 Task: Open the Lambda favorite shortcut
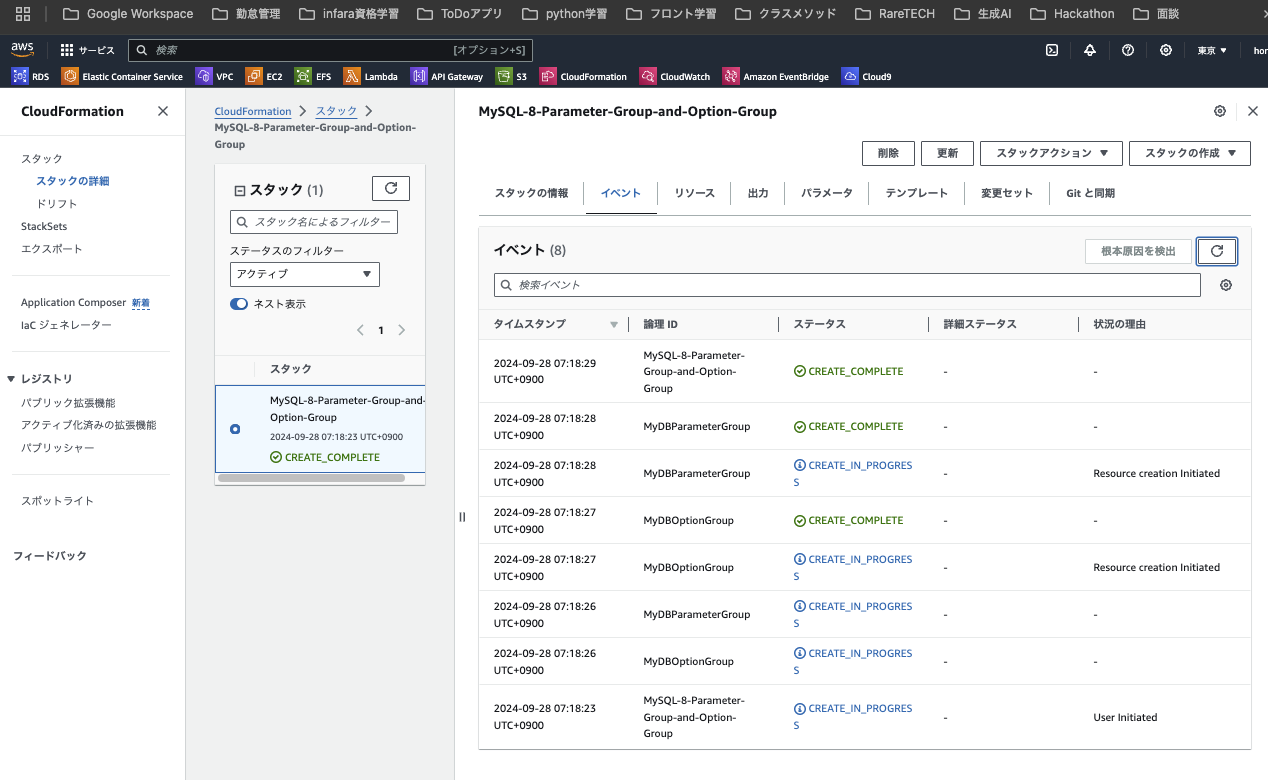(370, 75)
